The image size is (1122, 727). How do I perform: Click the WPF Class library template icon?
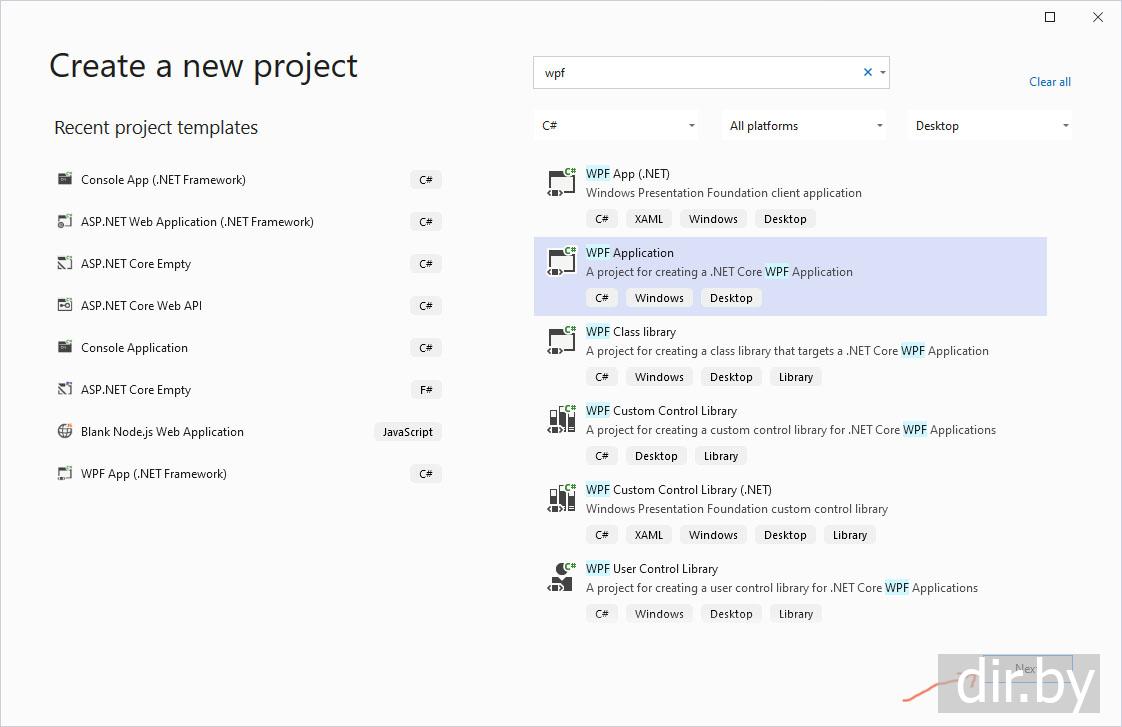[562, 339]
